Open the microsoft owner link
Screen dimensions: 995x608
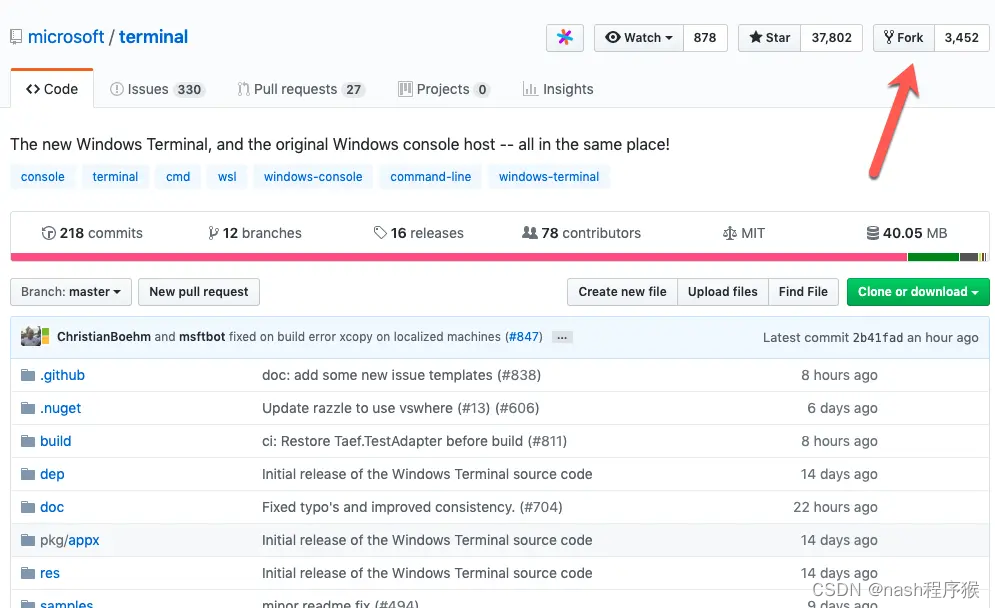pyautogui.click(x=66, y=37)
